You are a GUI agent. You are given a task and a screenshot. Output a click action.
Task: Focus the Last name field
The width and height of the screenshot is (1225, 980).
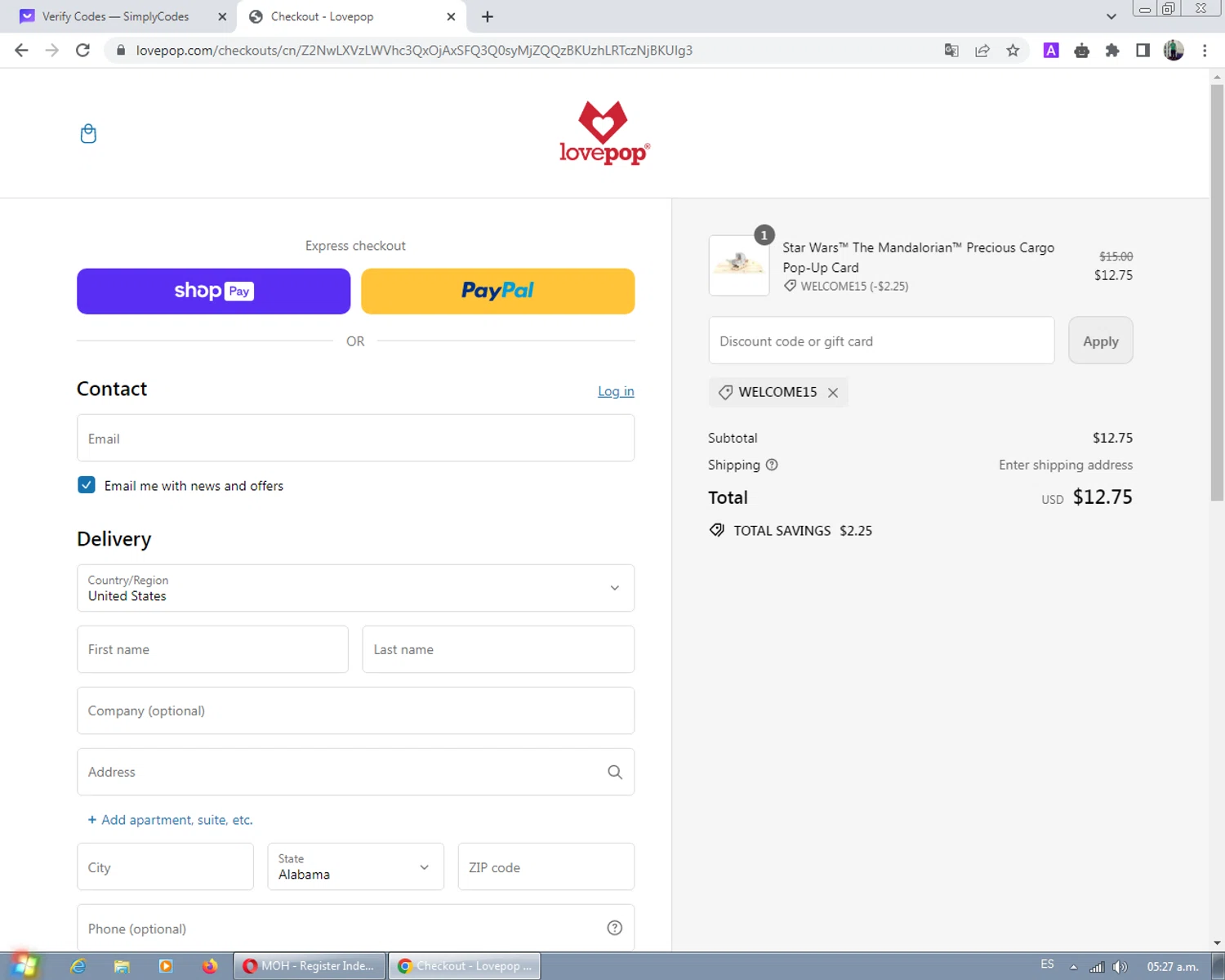(498, 649)
